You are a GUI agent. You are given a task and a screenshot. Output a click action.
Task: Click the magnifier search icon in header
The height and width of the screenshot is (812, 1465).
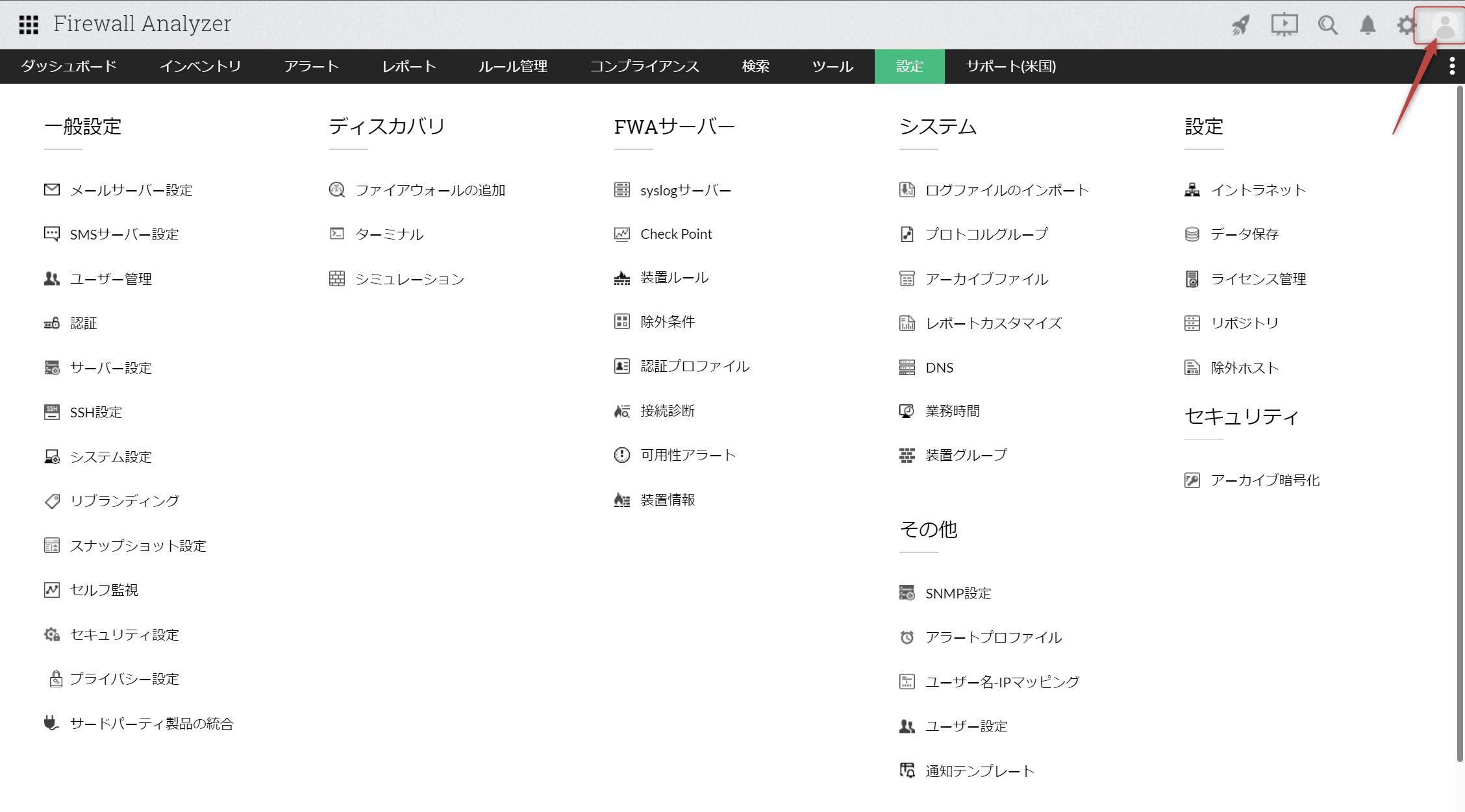tap(1327, 25)
